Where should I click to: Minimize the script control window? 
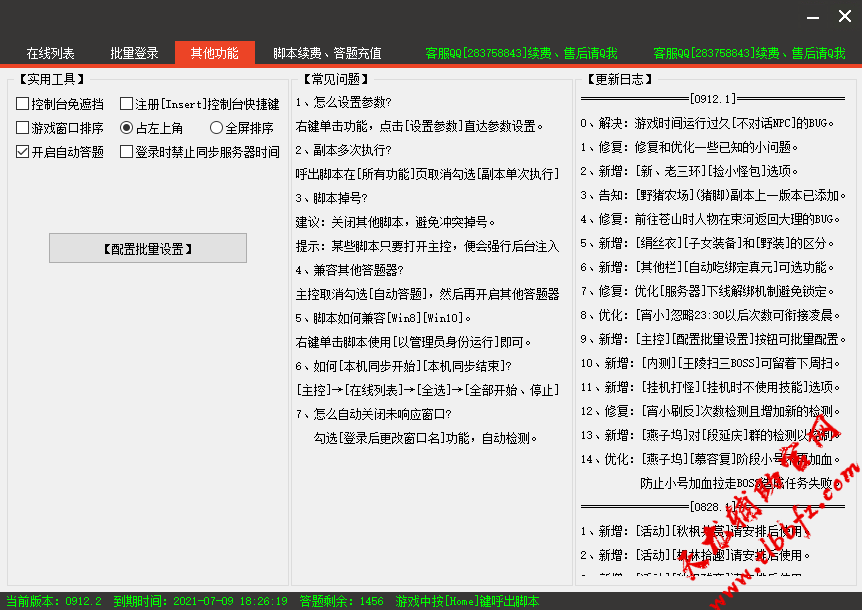pyautogui.click(x=813, y=17)
